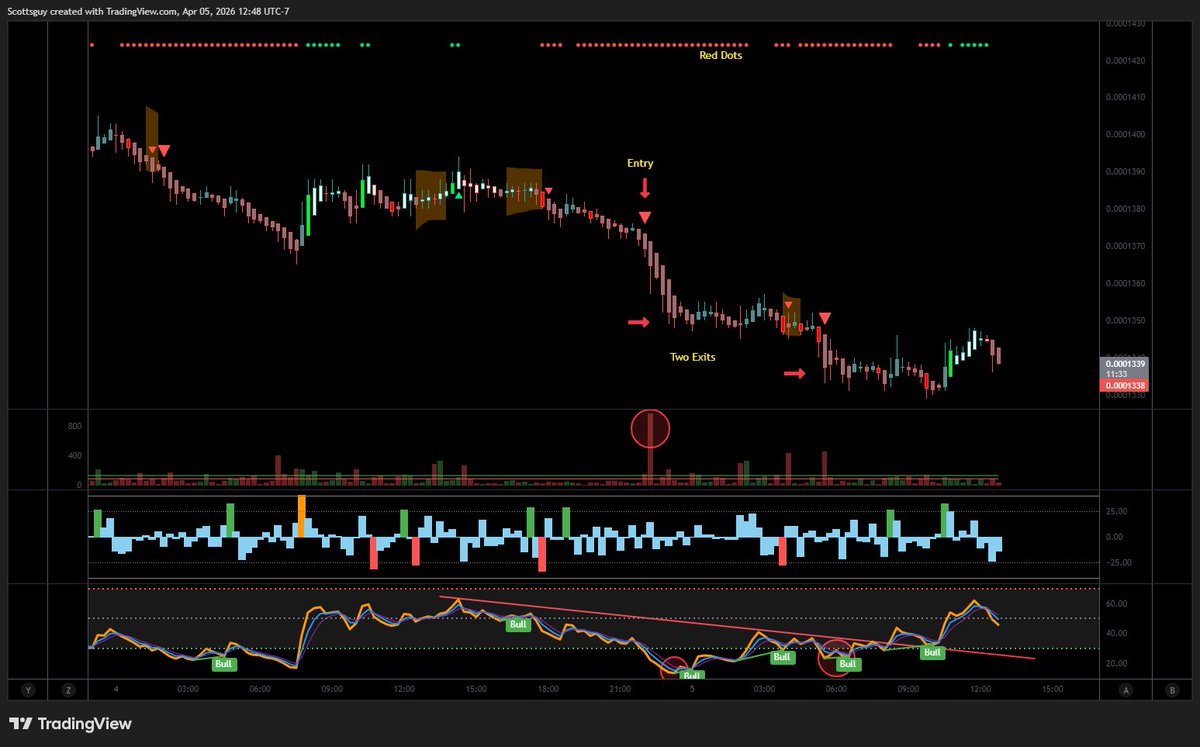
Task: Select the Two Exits text label
Action: [x=693, y=356]
